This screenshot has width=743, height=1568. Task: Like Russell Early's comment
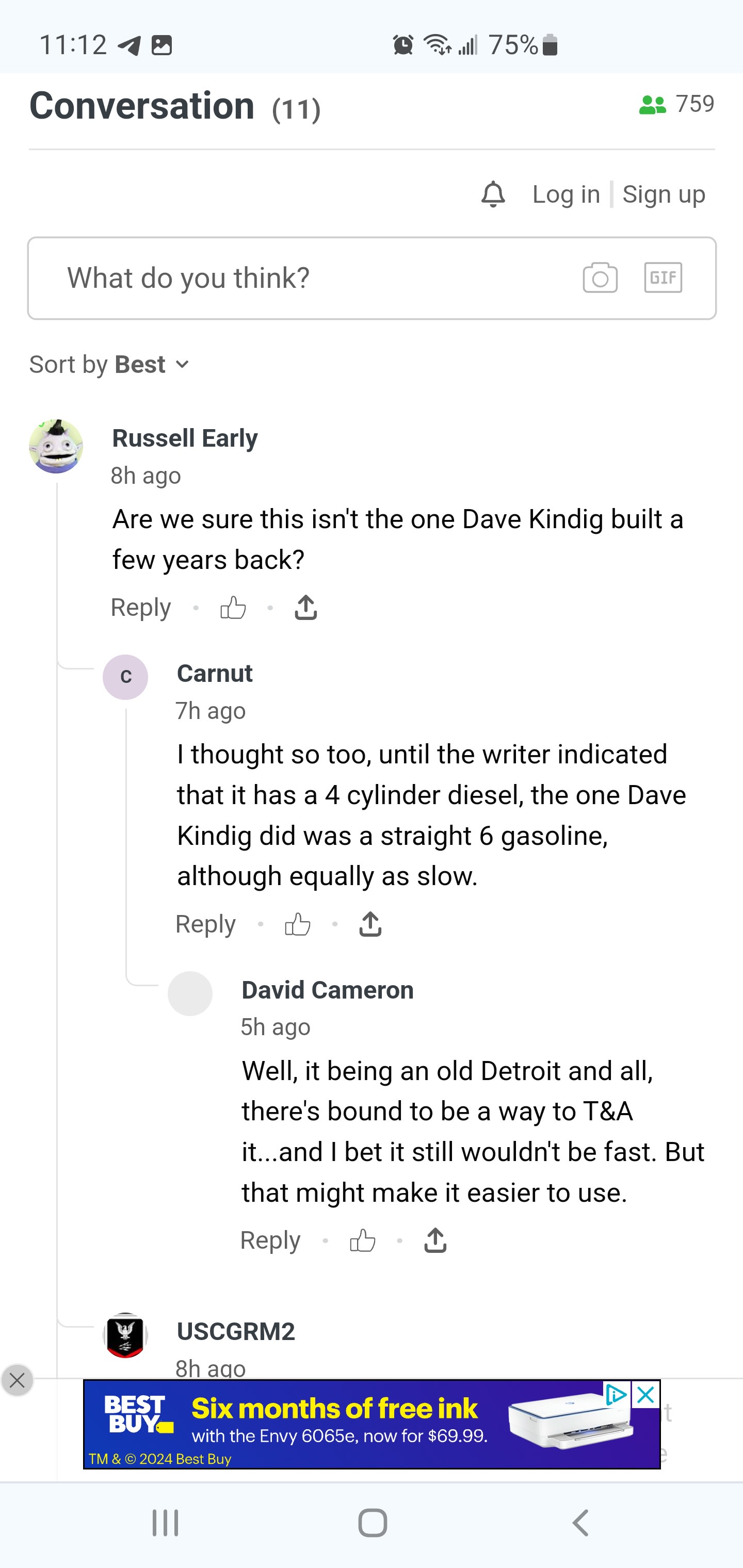233,608
